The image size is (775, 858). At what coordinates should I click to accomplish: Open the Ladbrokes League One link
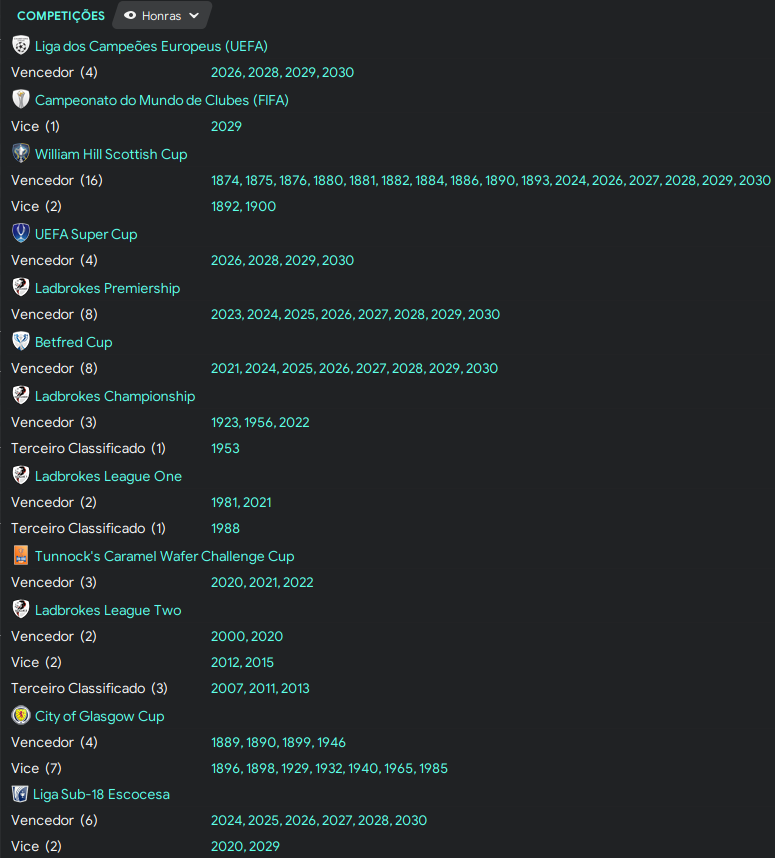point(108,476)
